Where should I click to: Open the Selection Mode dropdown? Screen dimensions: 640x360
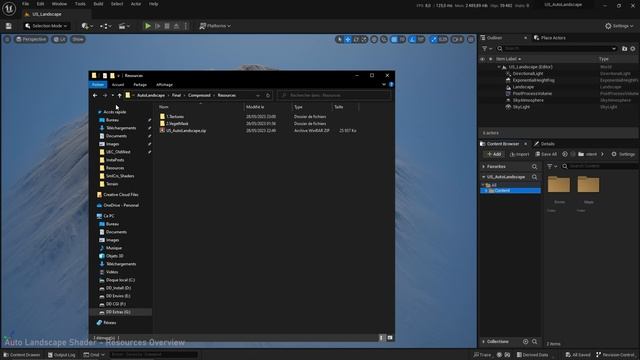46,26
